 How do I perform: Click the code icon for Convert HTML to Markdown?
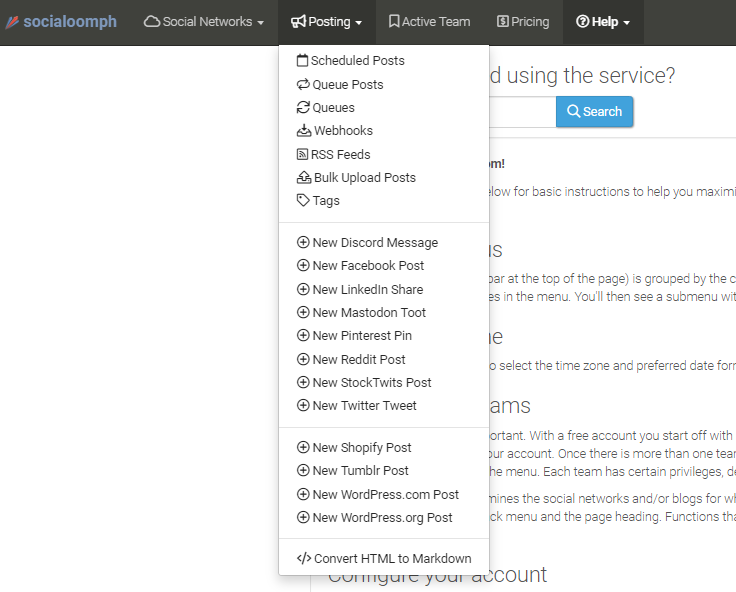point(304,559)
